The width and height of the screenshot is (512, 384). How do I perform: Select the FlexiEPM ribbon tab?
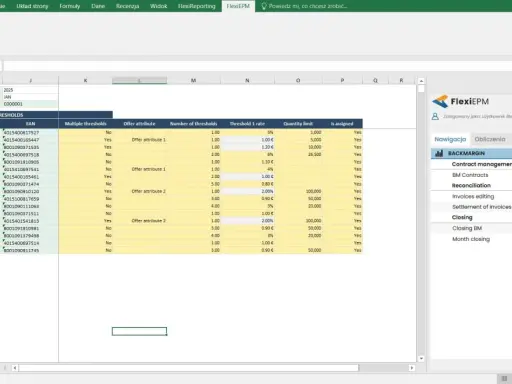(x=238, y=6)
